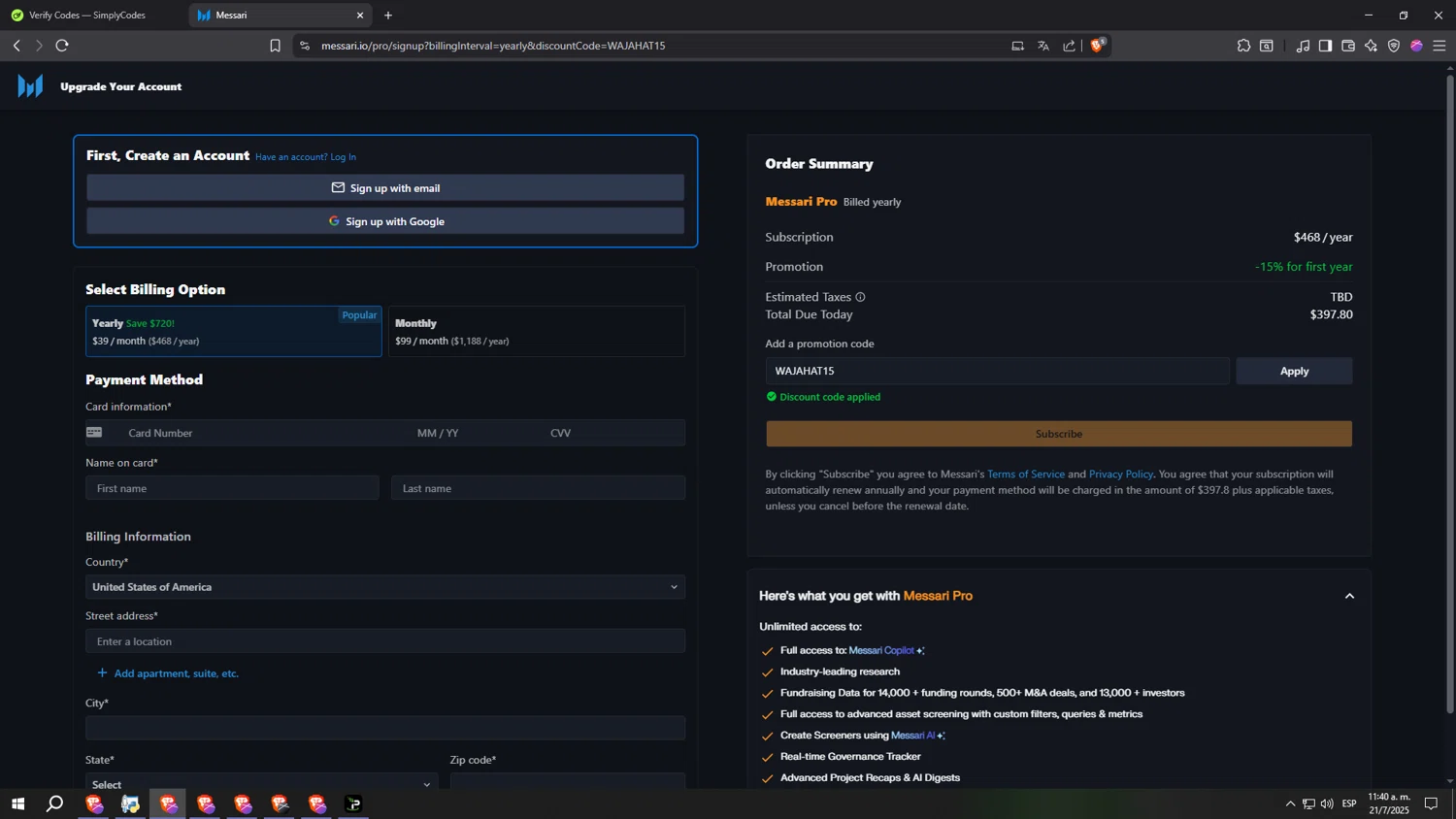Image resolution: width=1456 pixels, height=819 pixels.
Task: Open the Python launcher icon in the taskbar
Action: [x=130, y=803]
